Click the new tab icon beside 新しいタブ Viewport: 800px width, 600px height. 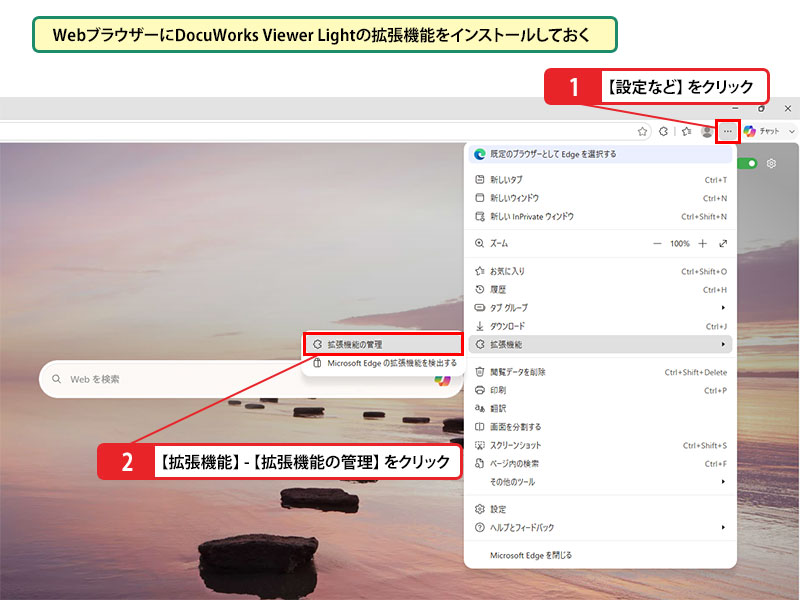point(480,180)
